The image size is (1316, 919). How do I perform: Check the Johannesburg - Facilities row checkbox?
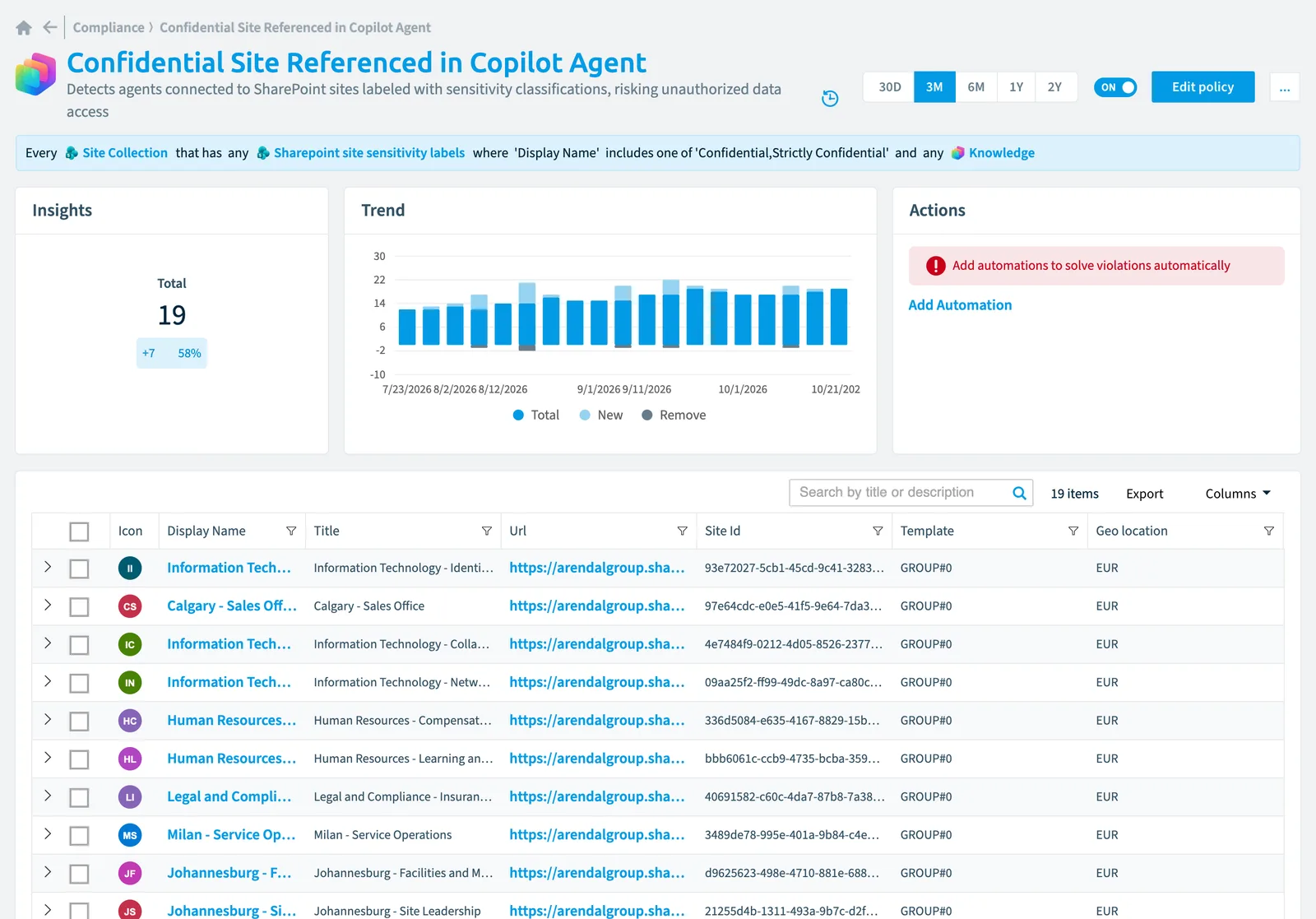pyautogui.click(x=79, y=874)
